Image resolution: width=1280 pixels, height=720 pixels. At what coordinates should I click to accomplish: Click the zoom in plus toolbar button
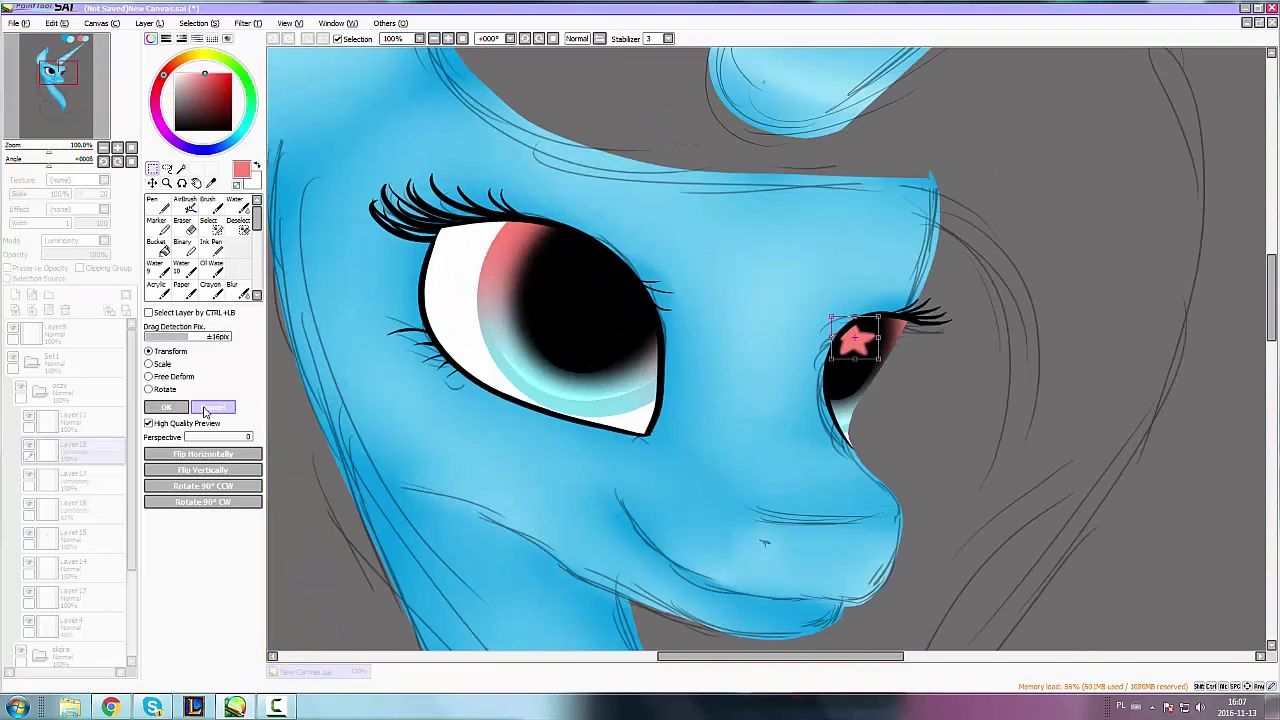(448, 38)
